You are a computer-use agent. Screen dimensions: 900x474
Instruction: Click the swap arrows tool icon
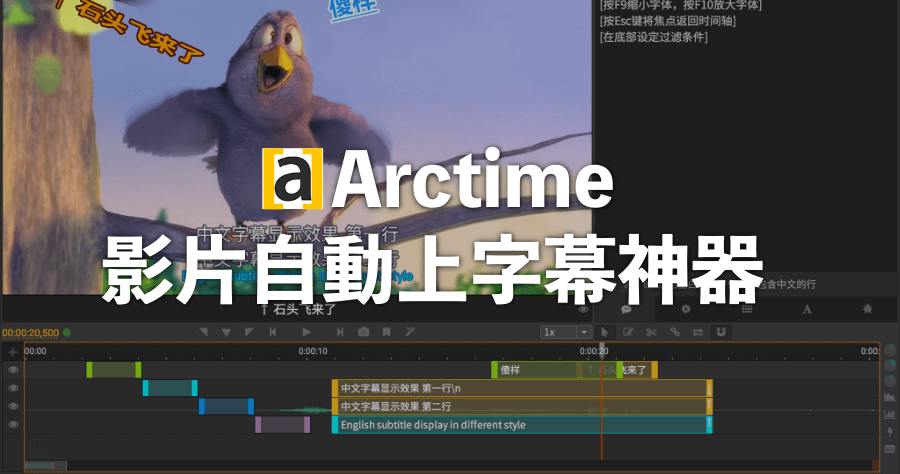pos(697,332)
